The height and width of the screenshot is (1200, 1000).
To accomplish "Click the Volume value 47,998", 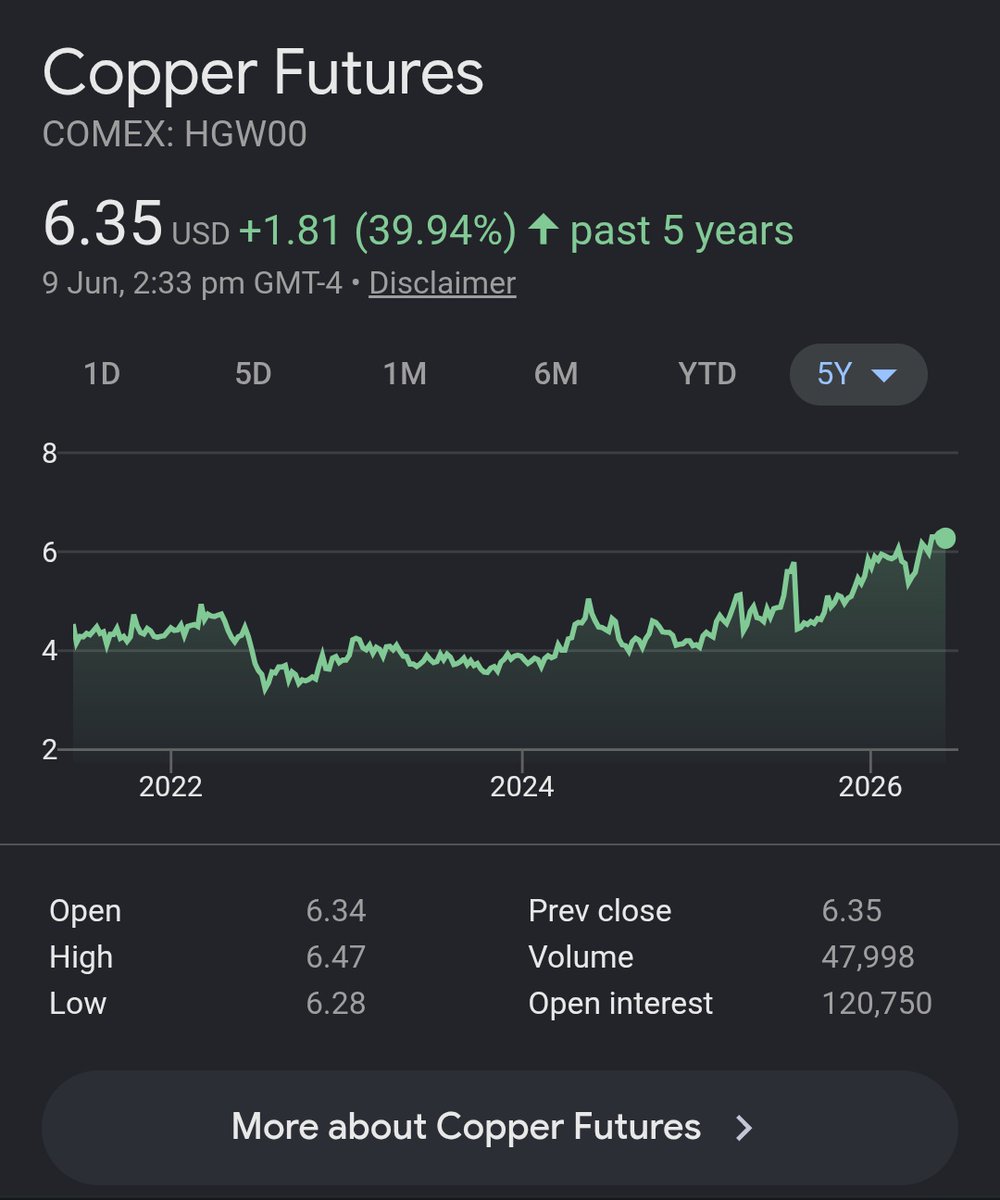I will (868, 957).
